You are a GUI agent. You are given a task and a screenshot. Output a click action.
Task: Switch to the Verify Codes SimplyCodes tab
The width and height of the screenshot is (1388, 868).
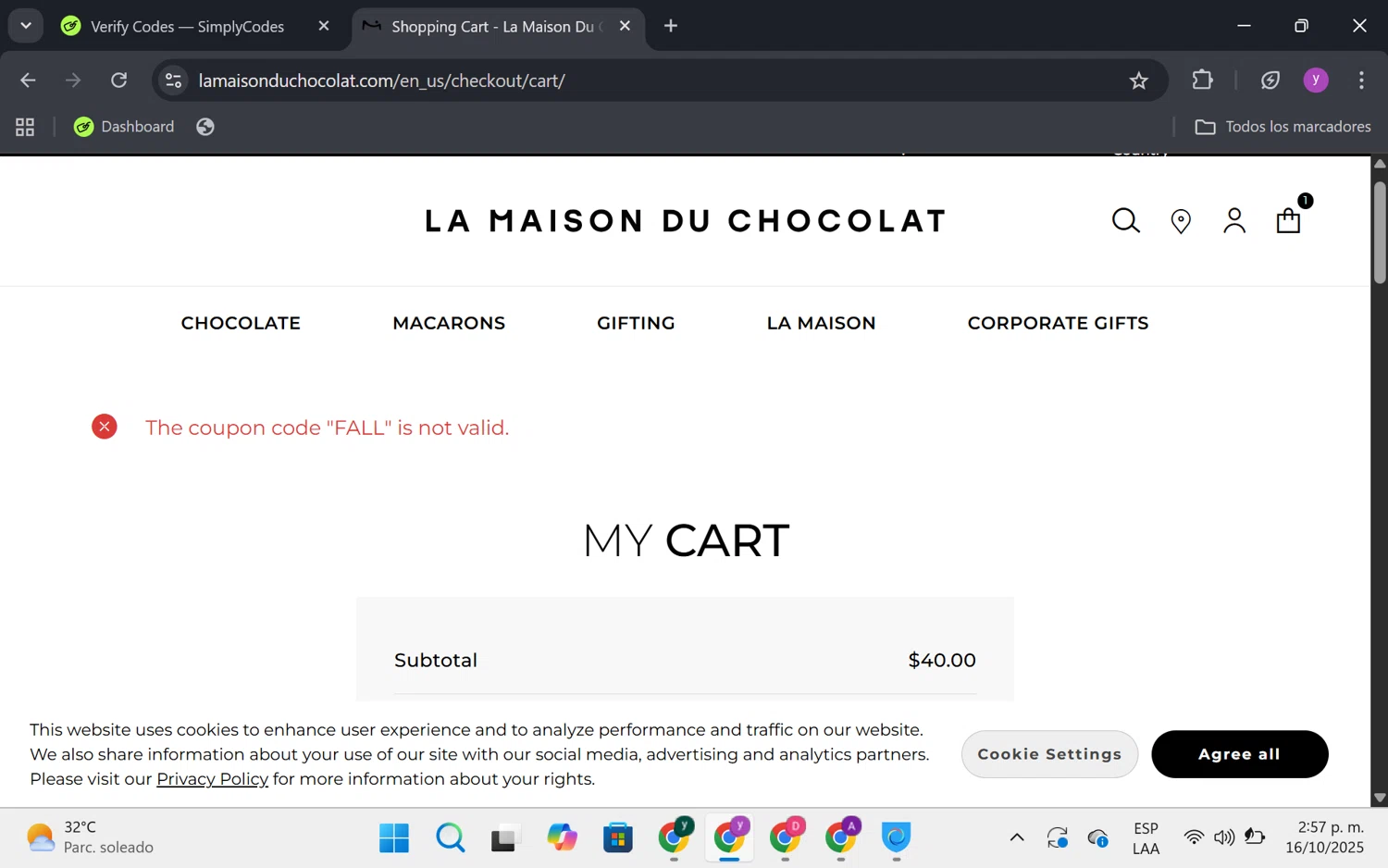tap(187, 26)
